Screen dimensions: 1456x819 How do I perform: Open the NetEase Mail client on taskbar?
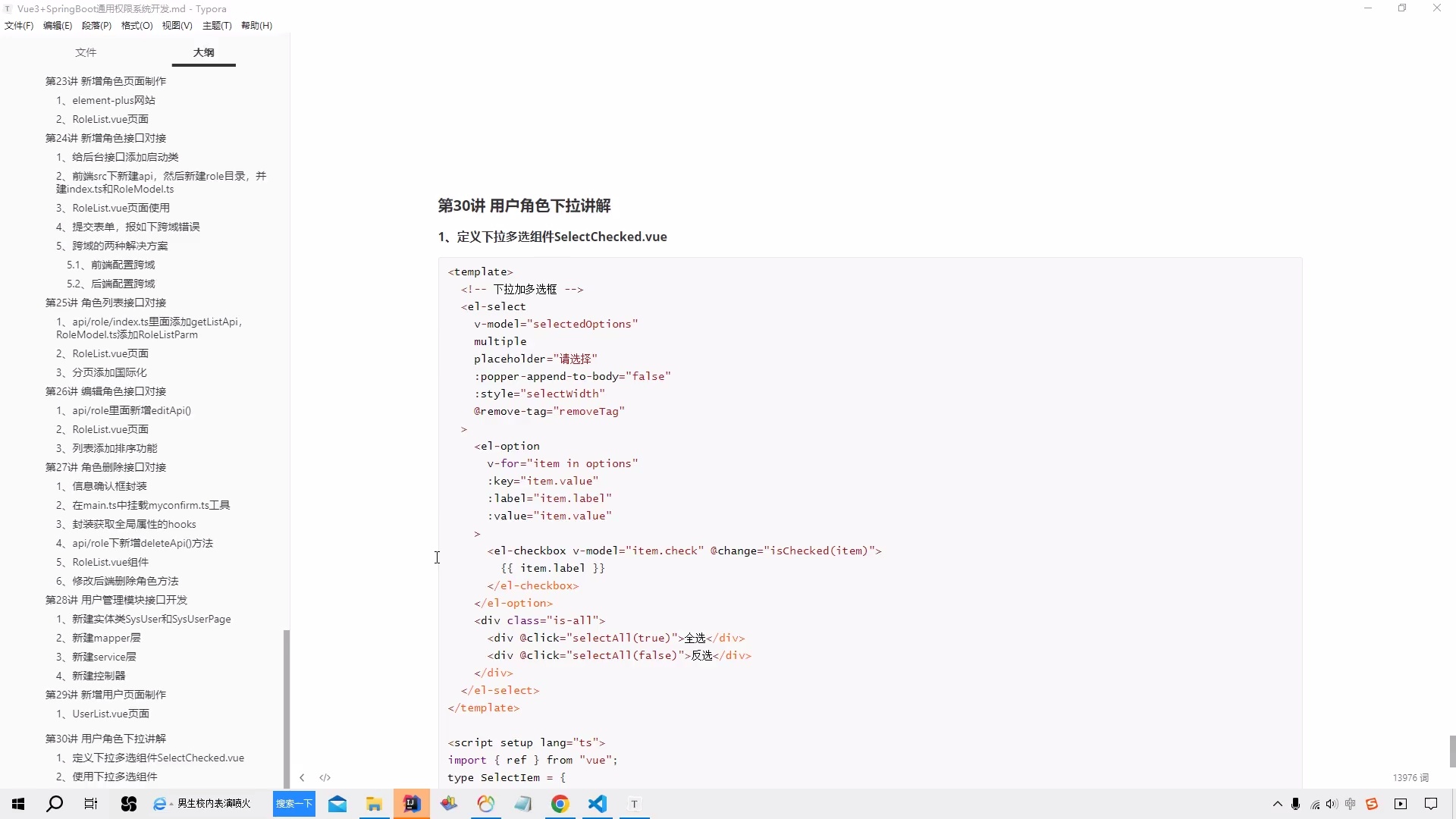(x=337, y=804)
